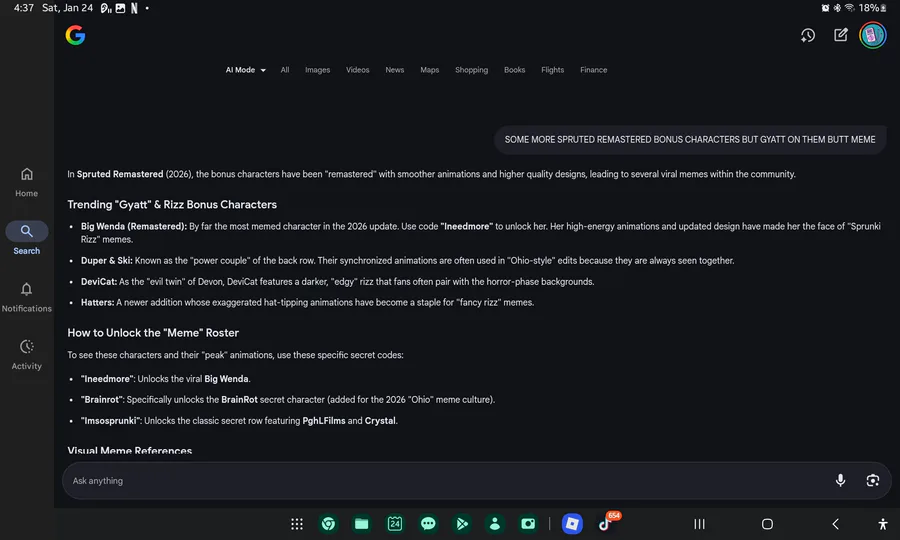Viewport: 900px width, 540px height.
Task: Select Search in the sidebar
Action: tap(26, 238)
